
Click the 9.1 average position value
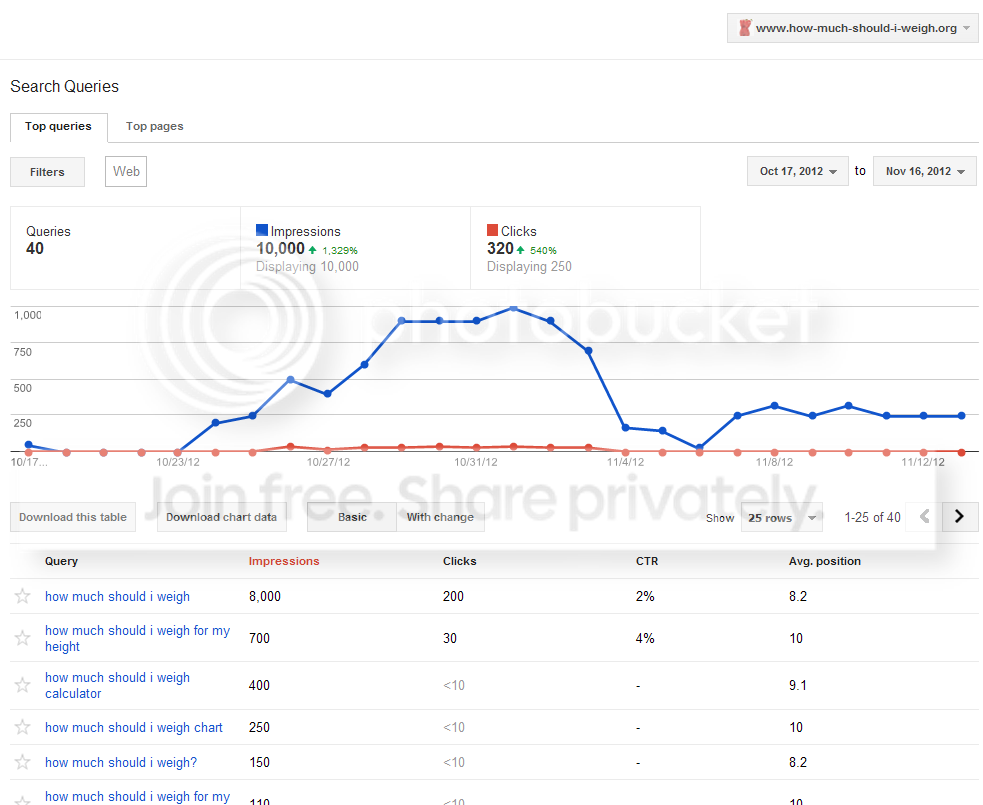pyautogui.click(x=797, y=685)
